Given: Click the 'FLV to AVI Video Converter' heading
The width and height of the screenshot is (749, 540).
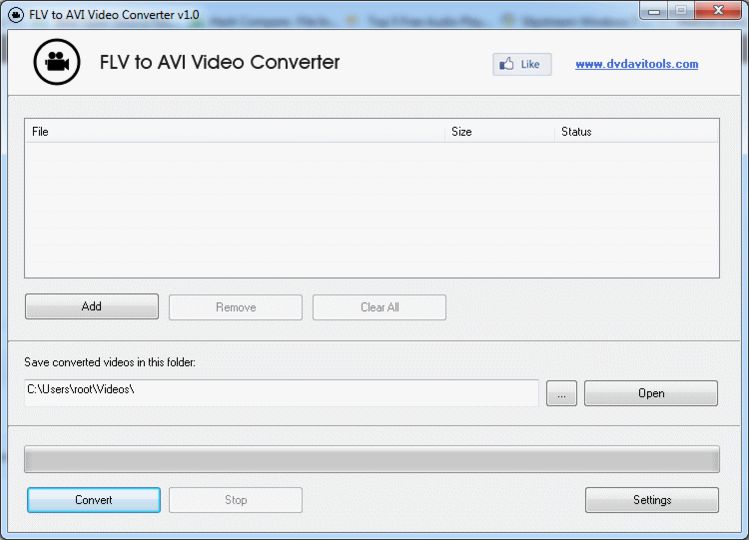Looking at the screenshot, I should point(220,62).
